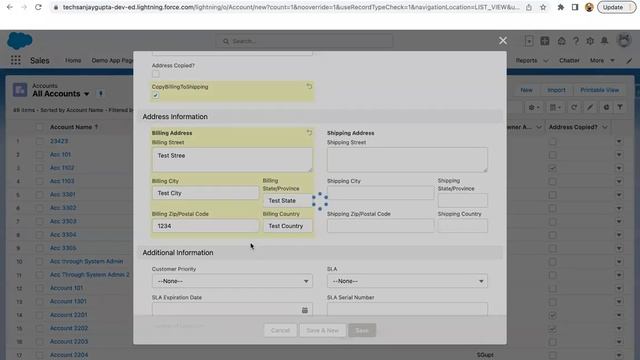The image size is (640, 360).
Task: Click the New account button
Action: pyautogui.click(x=526, y=90)
